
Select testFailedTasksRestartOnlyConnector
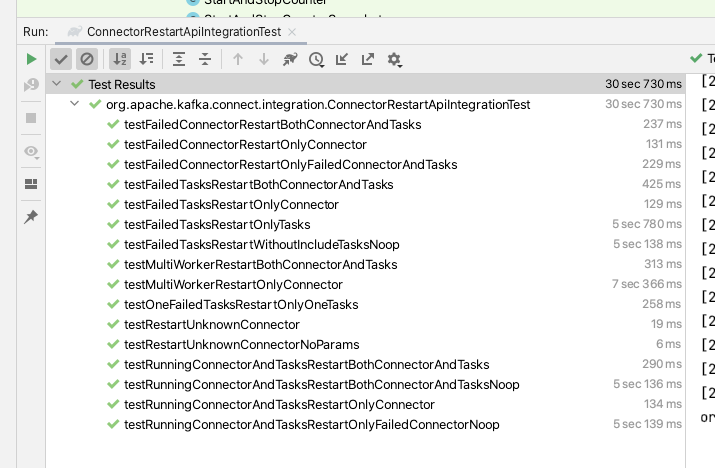coord(365,205)
